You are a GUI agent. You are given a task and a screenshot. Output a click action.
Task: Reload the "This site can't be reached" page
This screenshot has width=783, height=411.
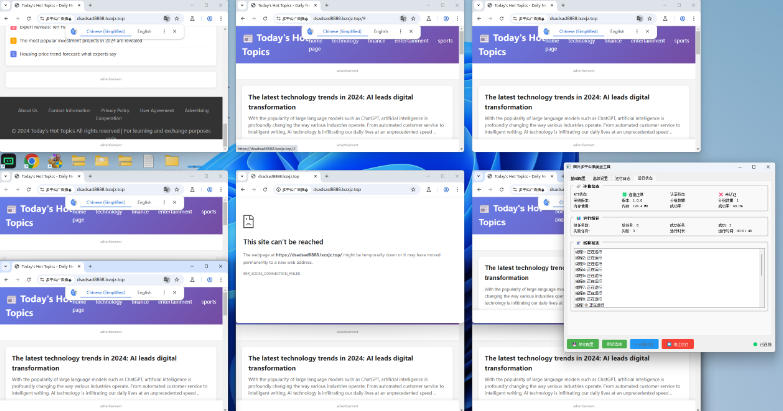click(264, 188)
